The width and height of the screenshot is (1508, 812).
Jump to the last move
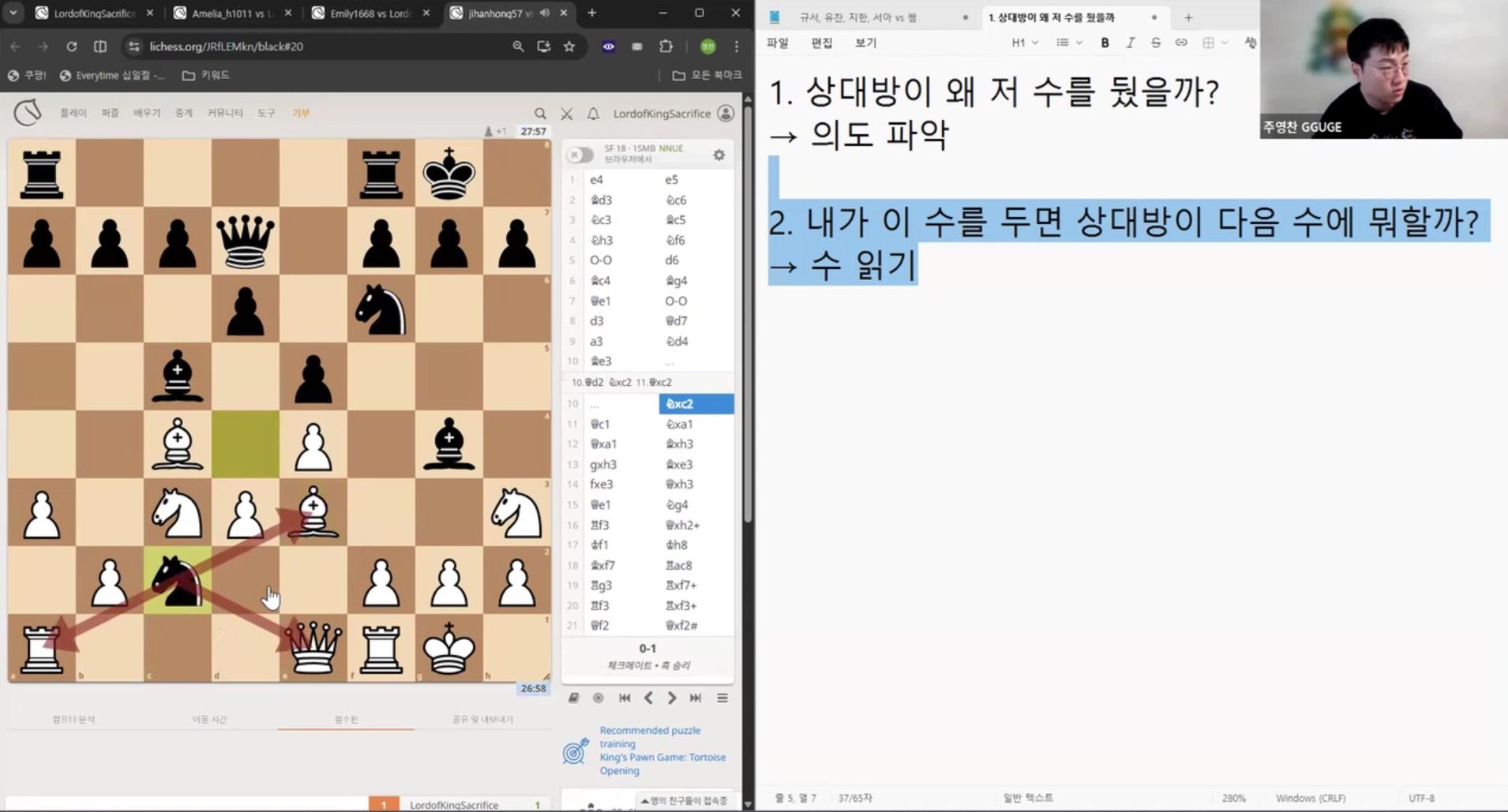696,698
